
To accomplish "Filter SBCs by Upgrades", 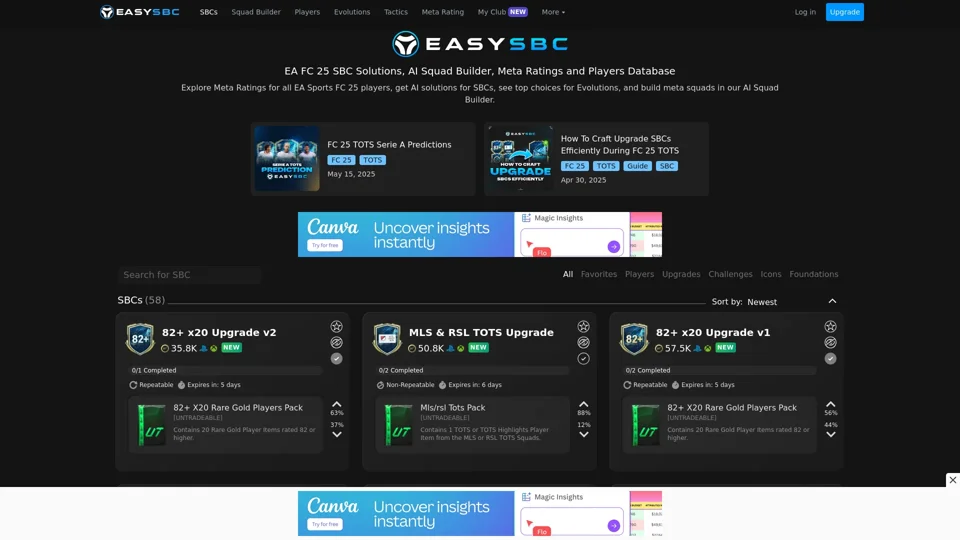I will 681,274.
